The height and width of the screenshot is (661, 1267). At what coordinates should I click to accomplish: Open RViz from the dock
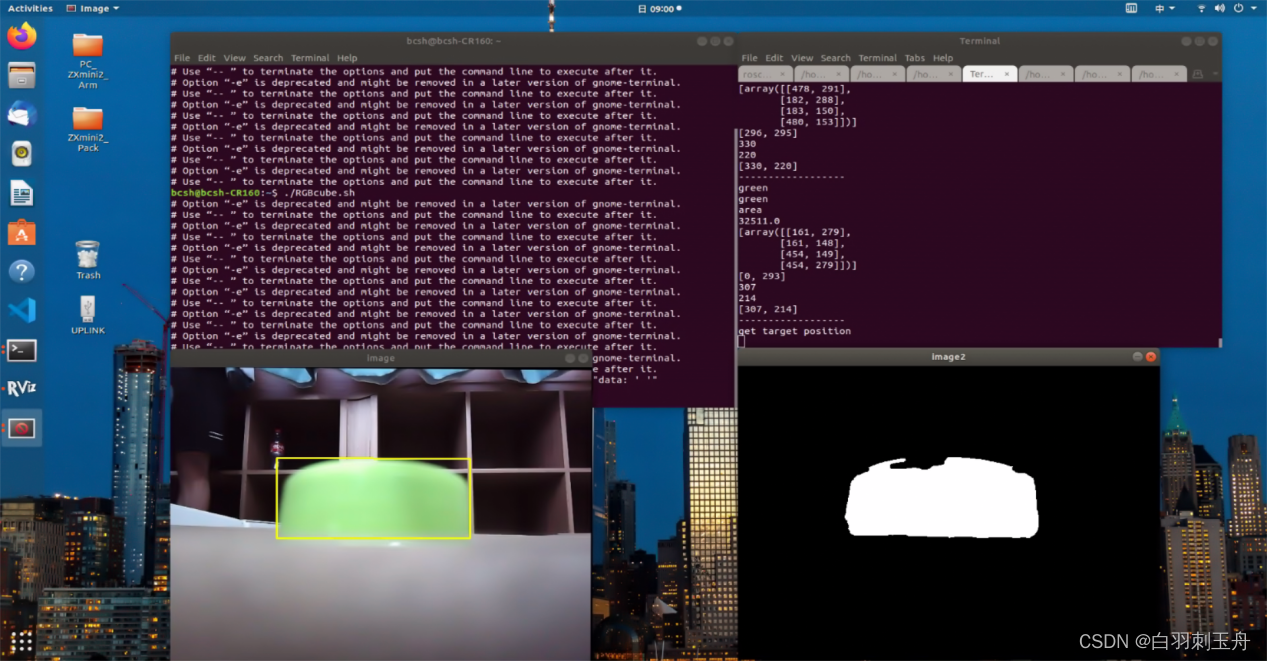[21, 389]
